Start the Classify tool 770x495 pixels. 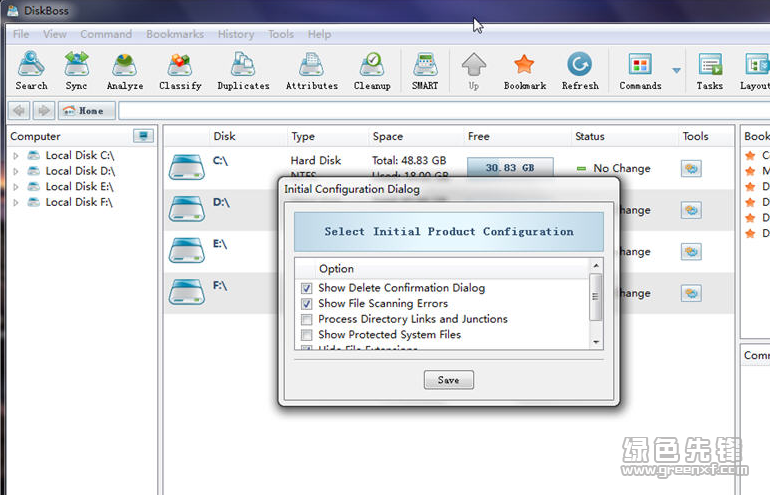[180, 71]
